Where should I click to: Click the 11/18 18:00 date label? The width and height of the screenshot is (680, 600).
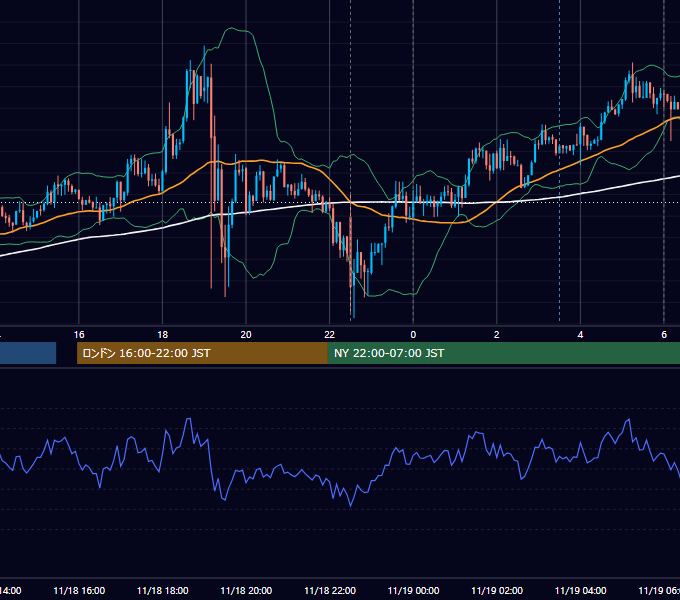[x=163, y=590]
